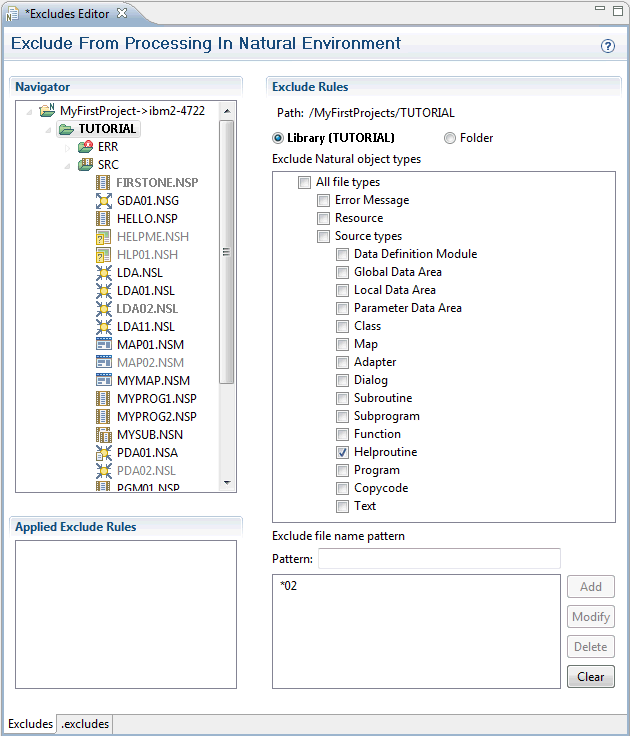Click the Pattern text input field

pos(438,559)
